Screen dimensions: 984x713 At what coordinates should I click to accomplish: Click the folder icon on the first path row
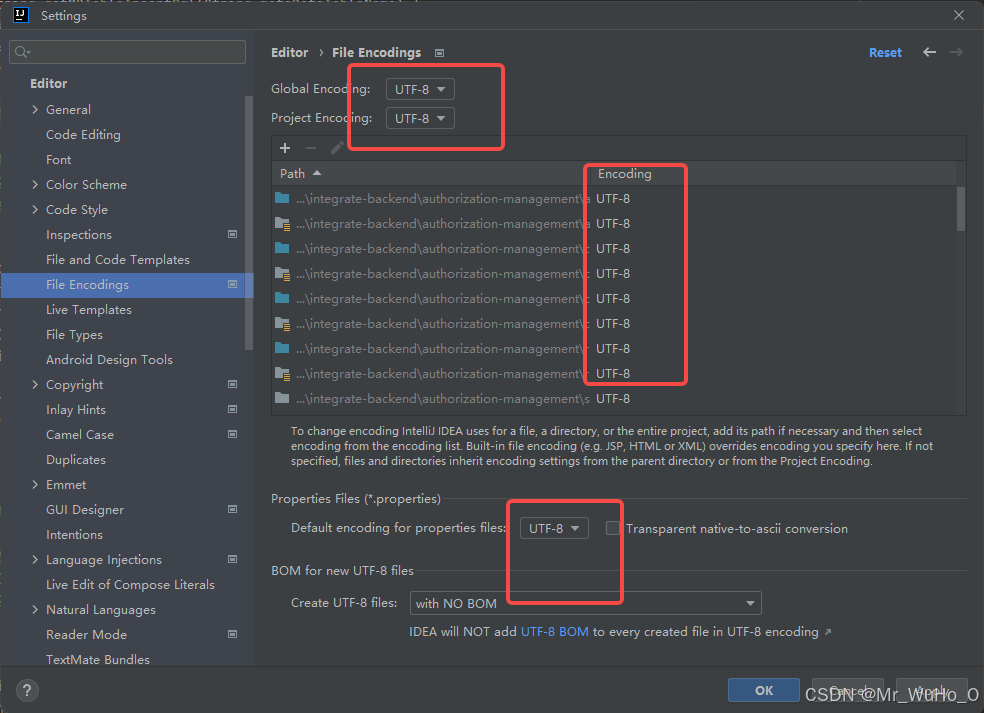[280, 198]
